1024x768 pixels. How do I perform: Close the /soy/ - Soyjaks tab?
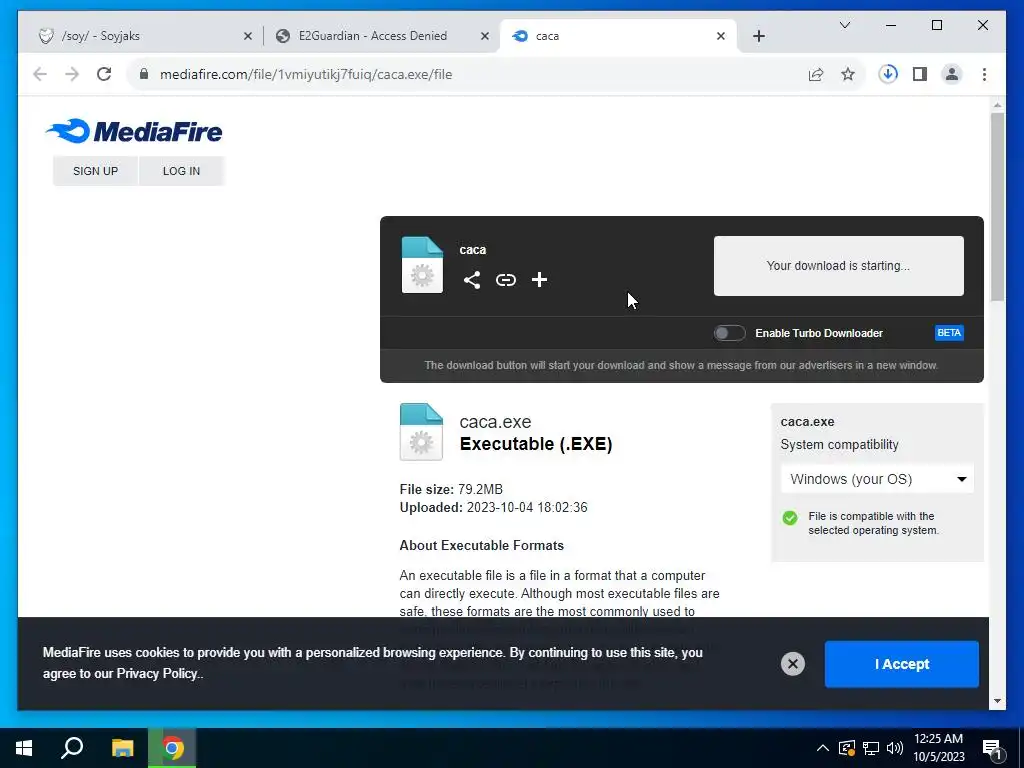click(x=248, y=36)
